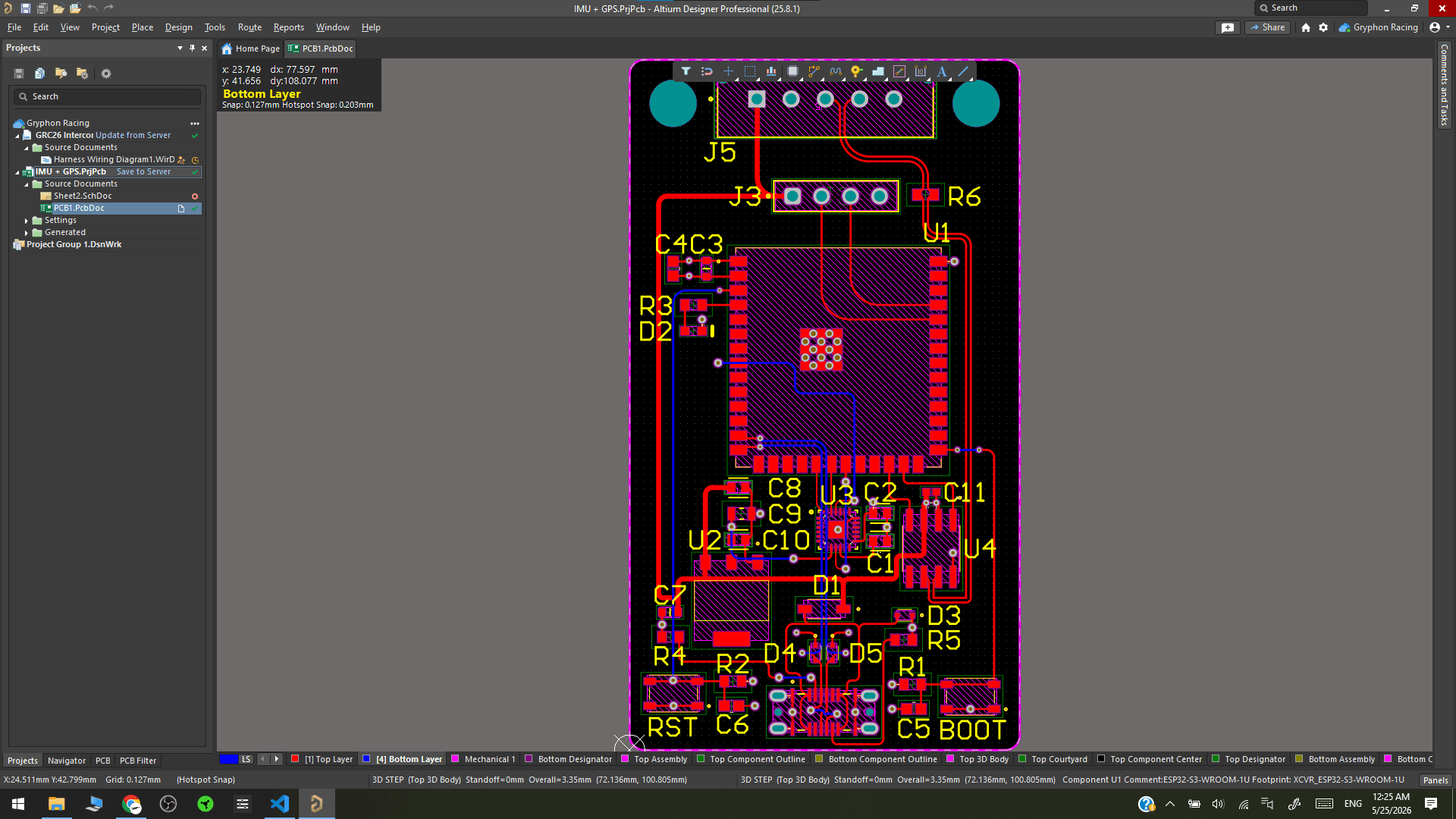Click the Panels button
Screen dimensions: 1456x819
[1436, 780]
